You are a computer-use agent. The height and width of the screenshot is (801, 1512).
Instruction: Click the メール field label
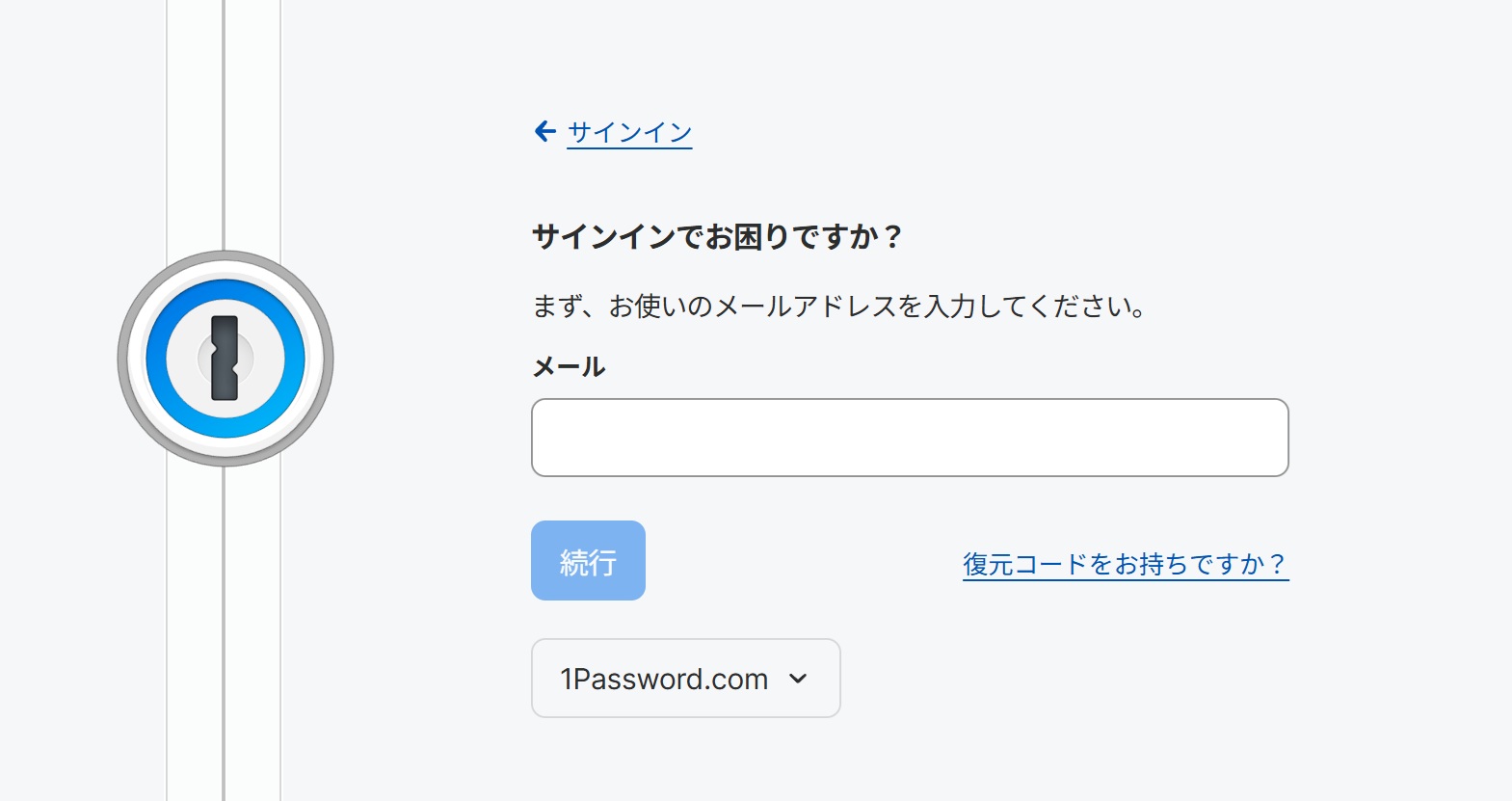point(569,367)
